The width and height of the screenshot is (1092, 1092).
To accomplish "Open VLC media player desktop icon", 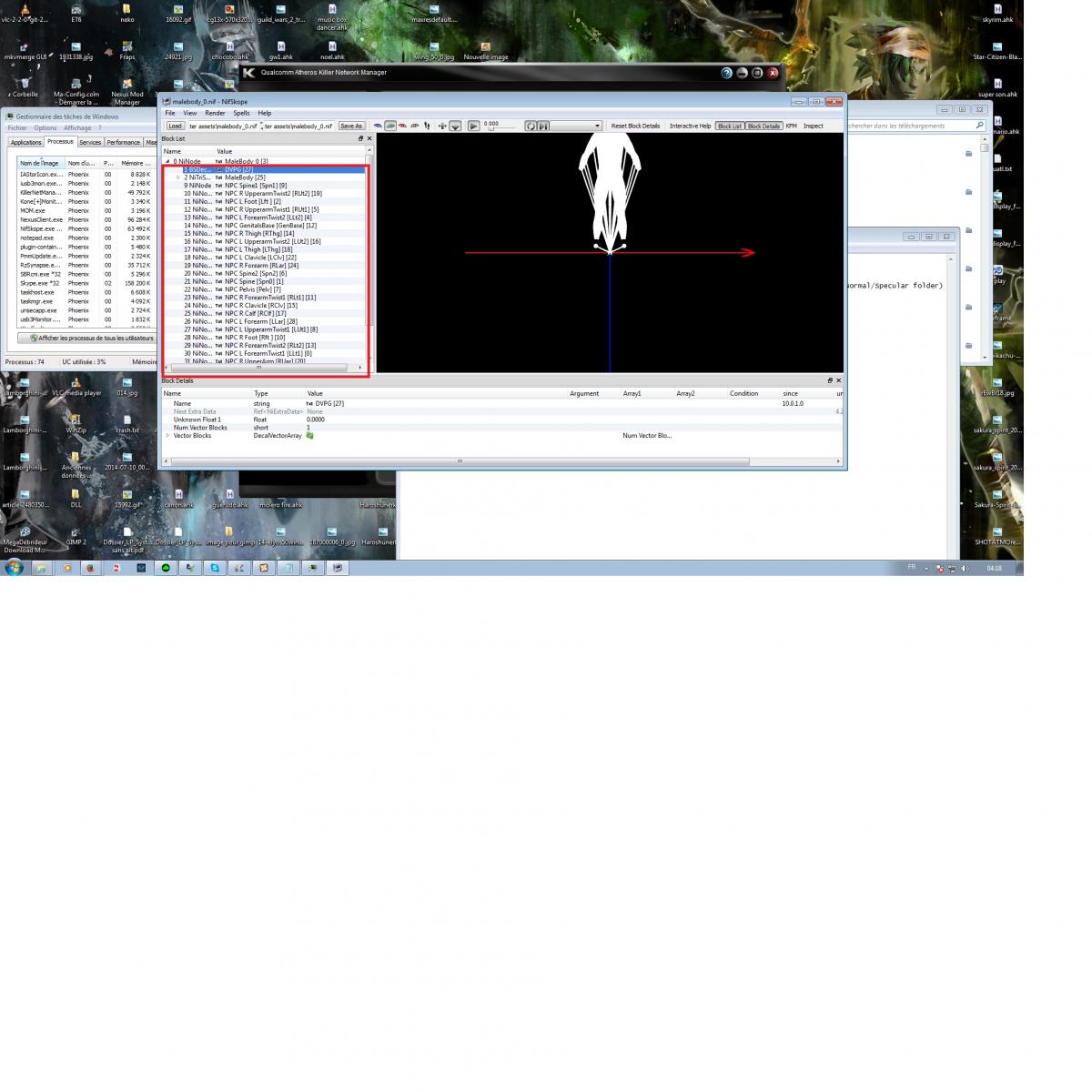I will click(x=76, y=384).
